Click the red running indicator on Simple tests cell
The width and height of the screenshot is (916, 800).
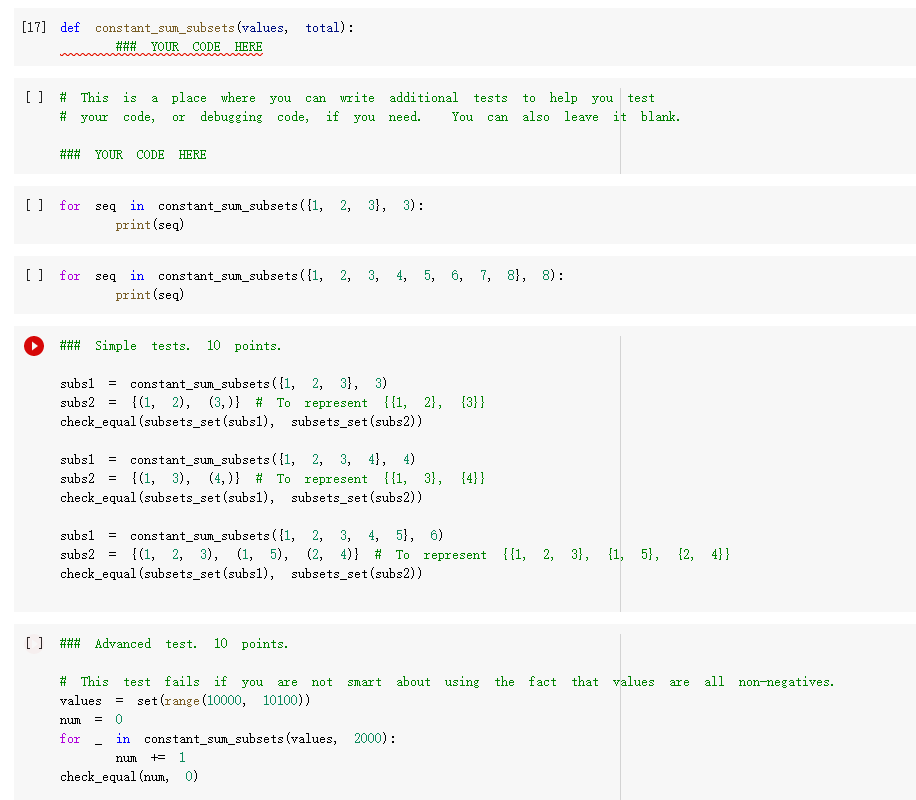pyautogui.click(x=33, y=345)
